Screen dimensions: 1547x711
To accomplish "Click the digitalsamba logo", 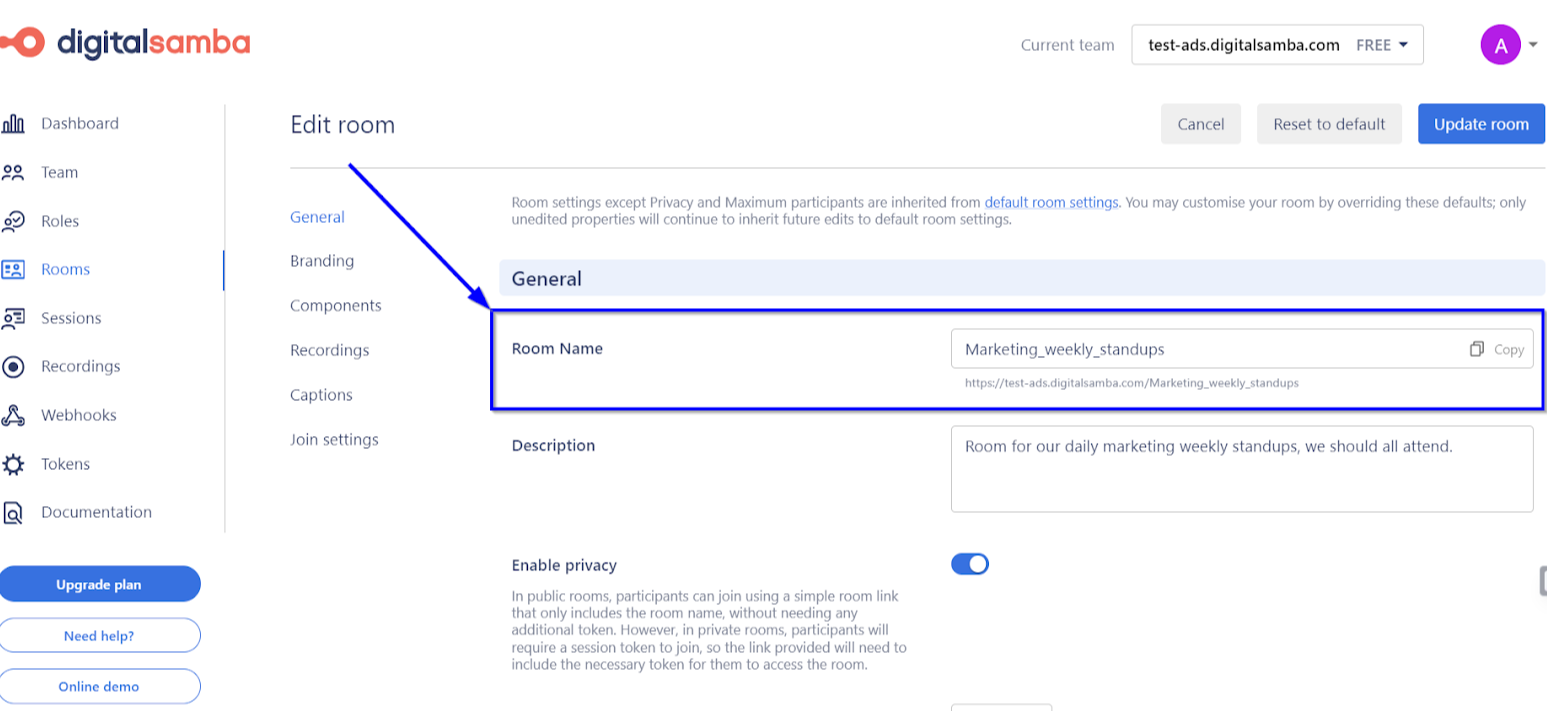I will (127, 42).
